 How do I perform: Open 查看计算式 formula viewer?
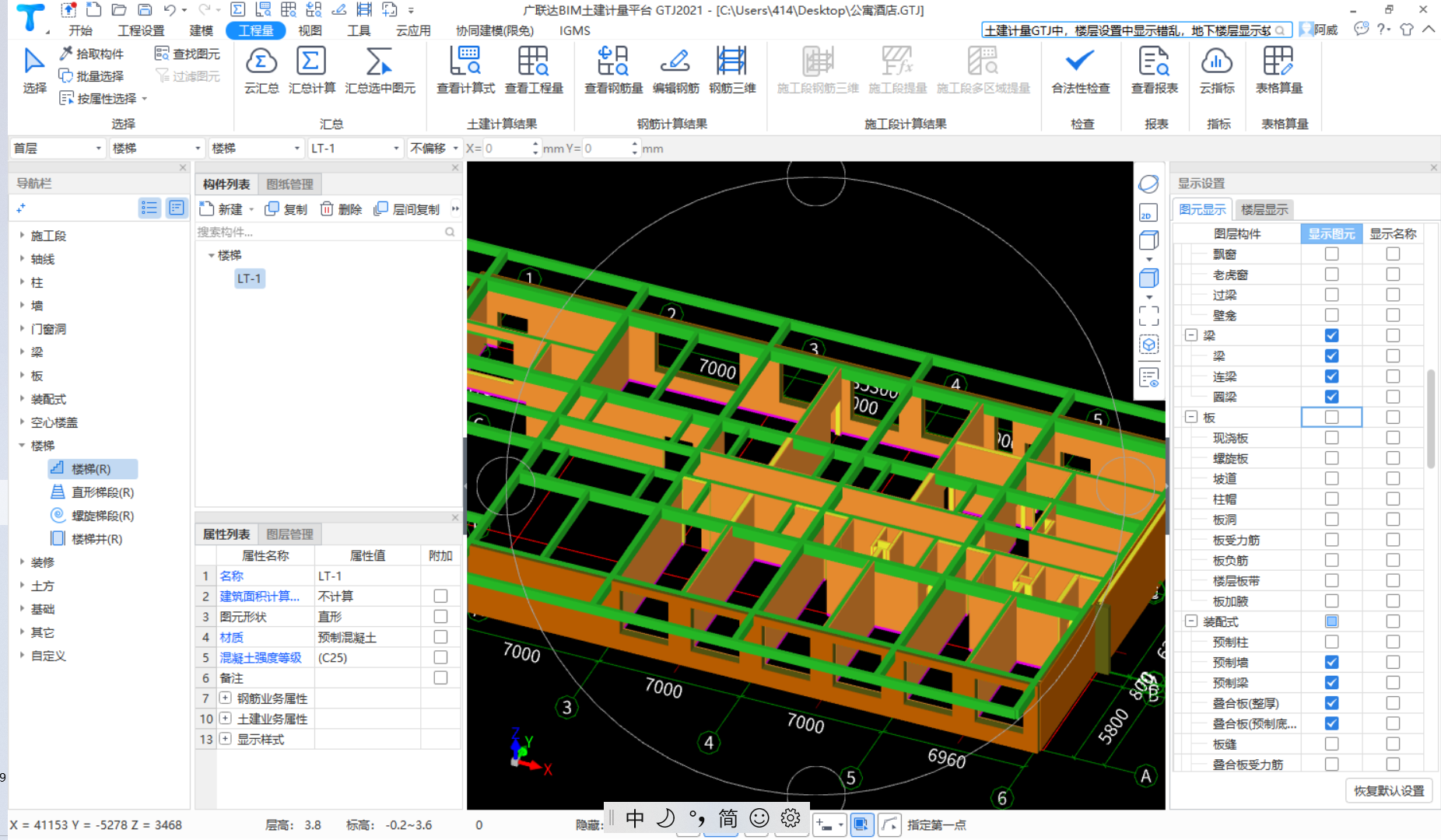[x=465, y=61]
